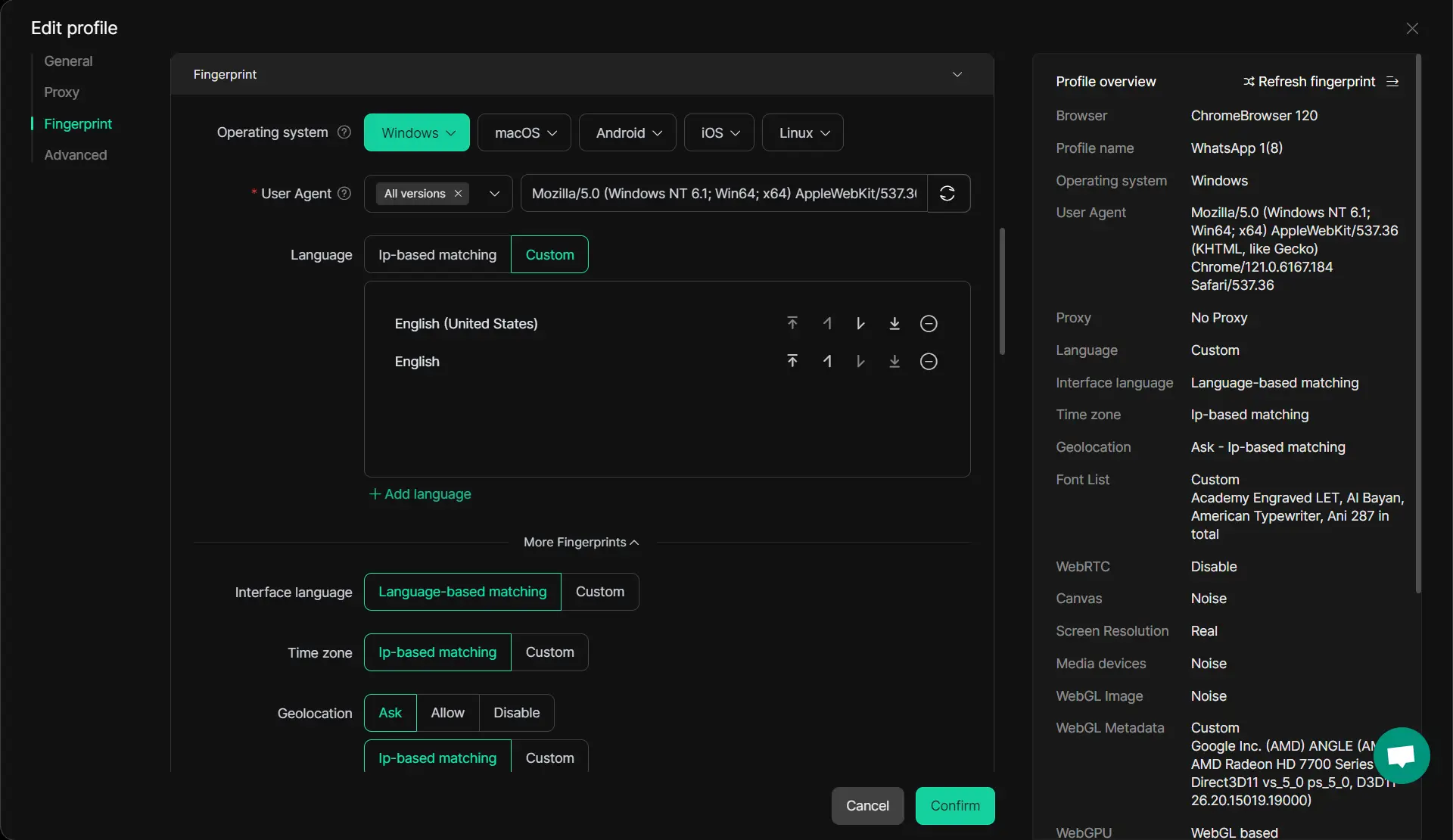The image size is (1453, 840).
Task: Go to the Proxy section
Action: click(x=61, y=92)
